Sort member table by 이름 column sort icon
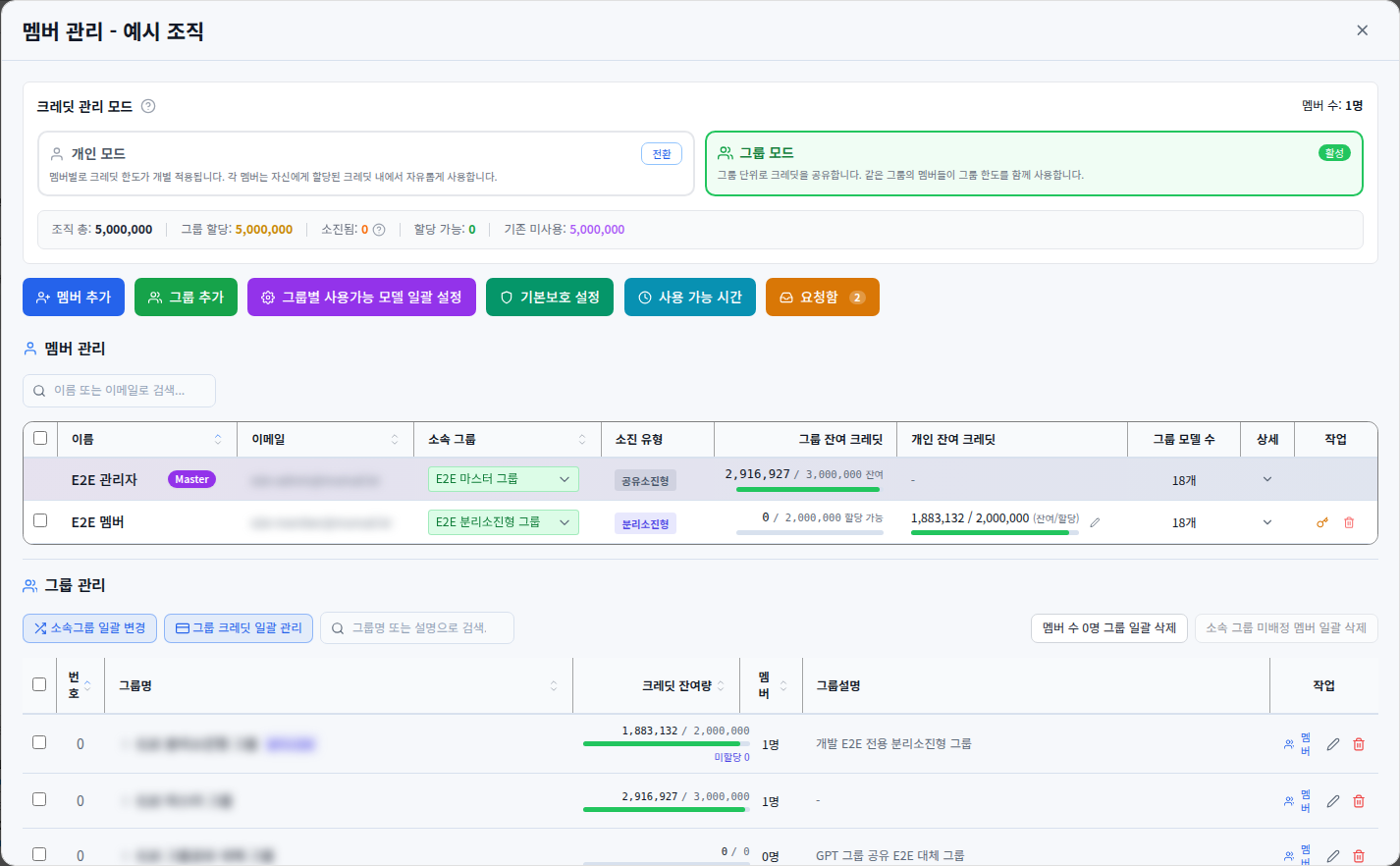The height and width of the screenshot is (866, 1400). (x=218, y=440)
